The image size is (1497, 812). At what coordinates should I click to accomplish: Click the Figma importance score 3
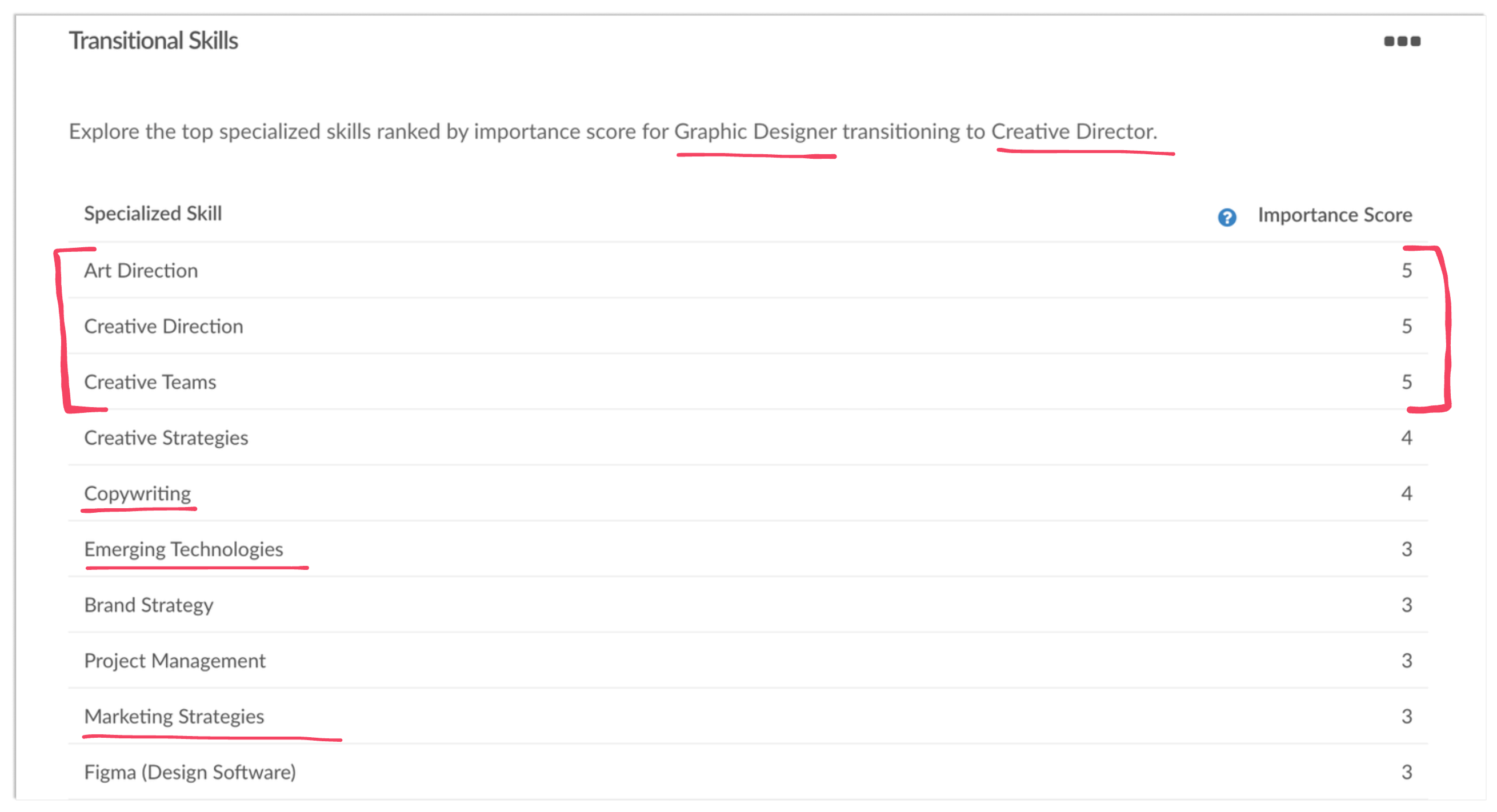click(x=1406, y=773)
